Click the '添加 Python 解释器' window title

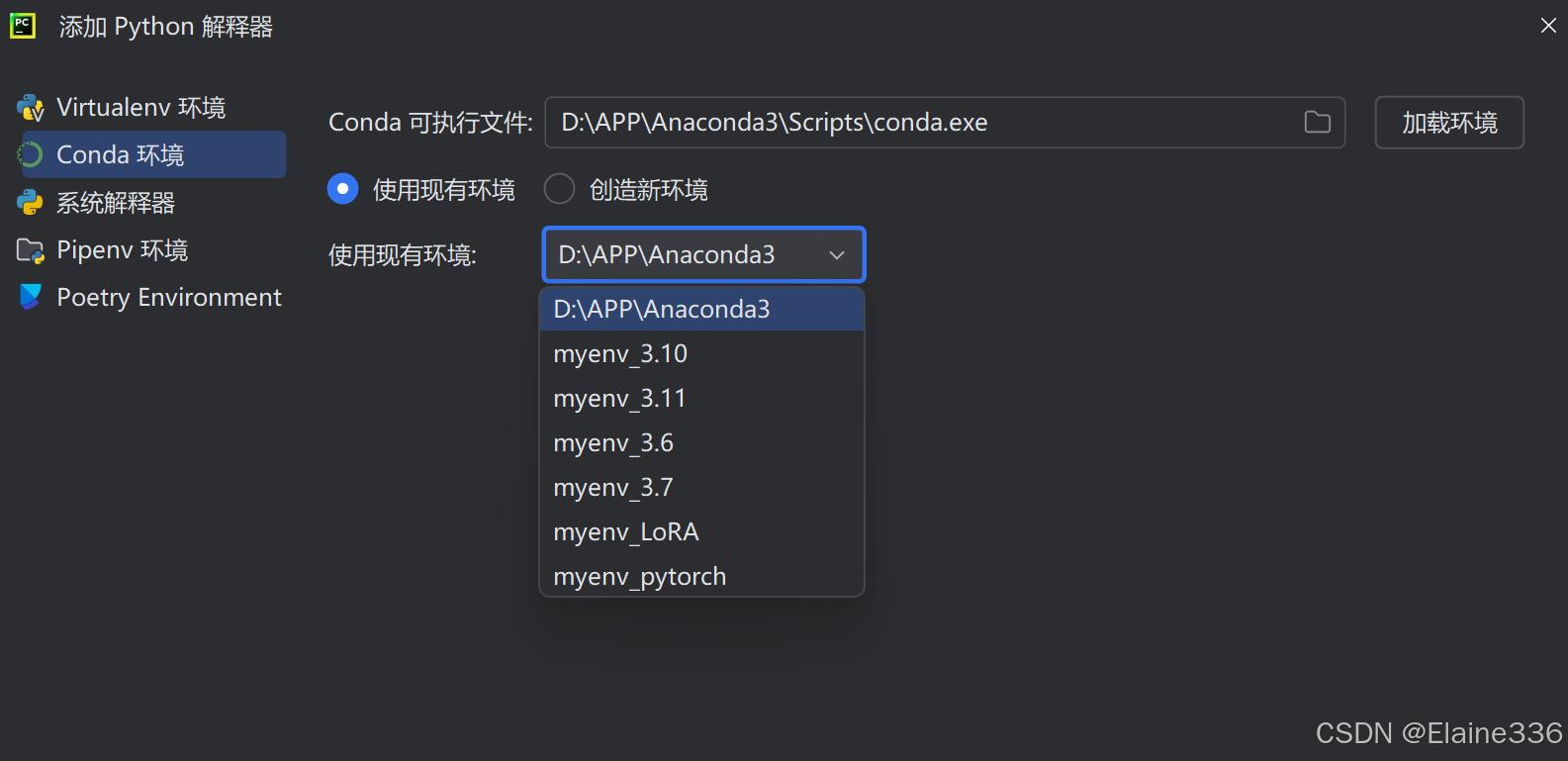[165, 27]
